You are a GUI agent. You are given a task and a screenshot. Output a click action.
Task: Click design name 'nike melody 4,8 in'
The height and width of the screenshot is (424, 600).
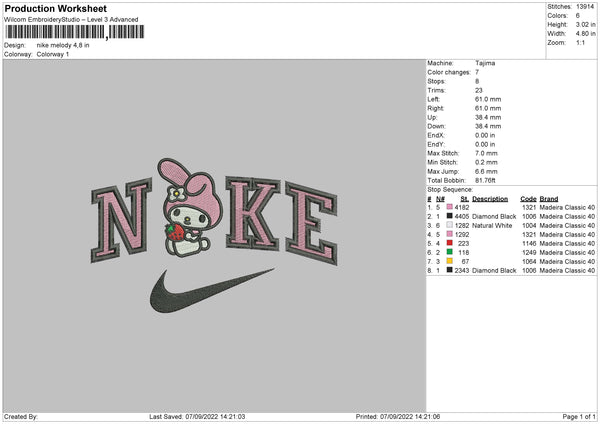[x=63, y=45]
